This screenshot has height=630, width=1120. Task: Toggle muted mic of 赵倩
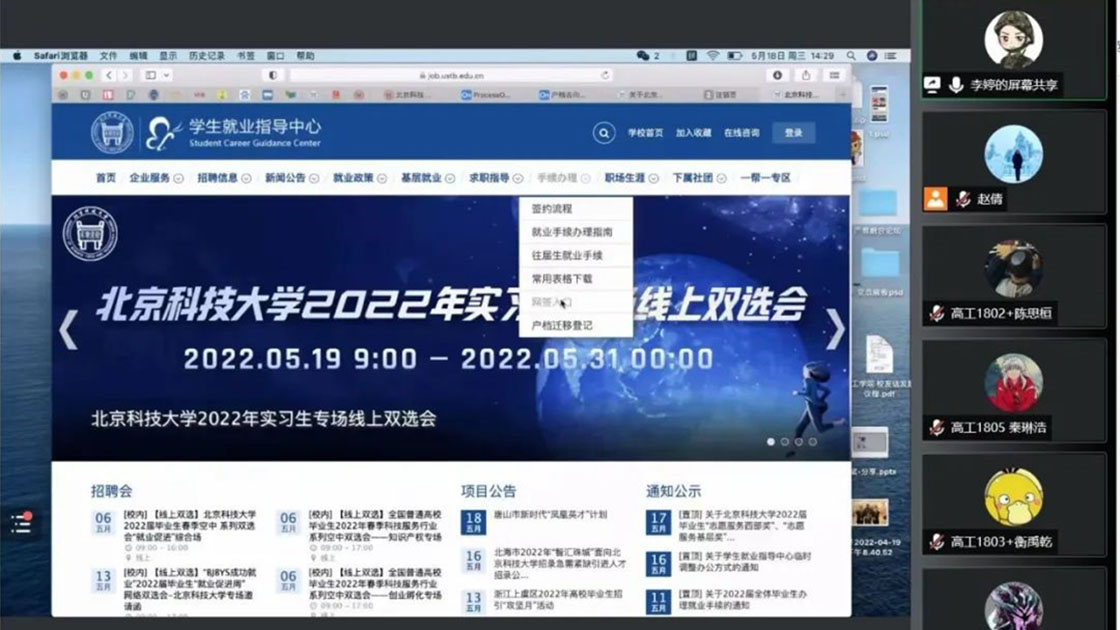pos(963,199)
